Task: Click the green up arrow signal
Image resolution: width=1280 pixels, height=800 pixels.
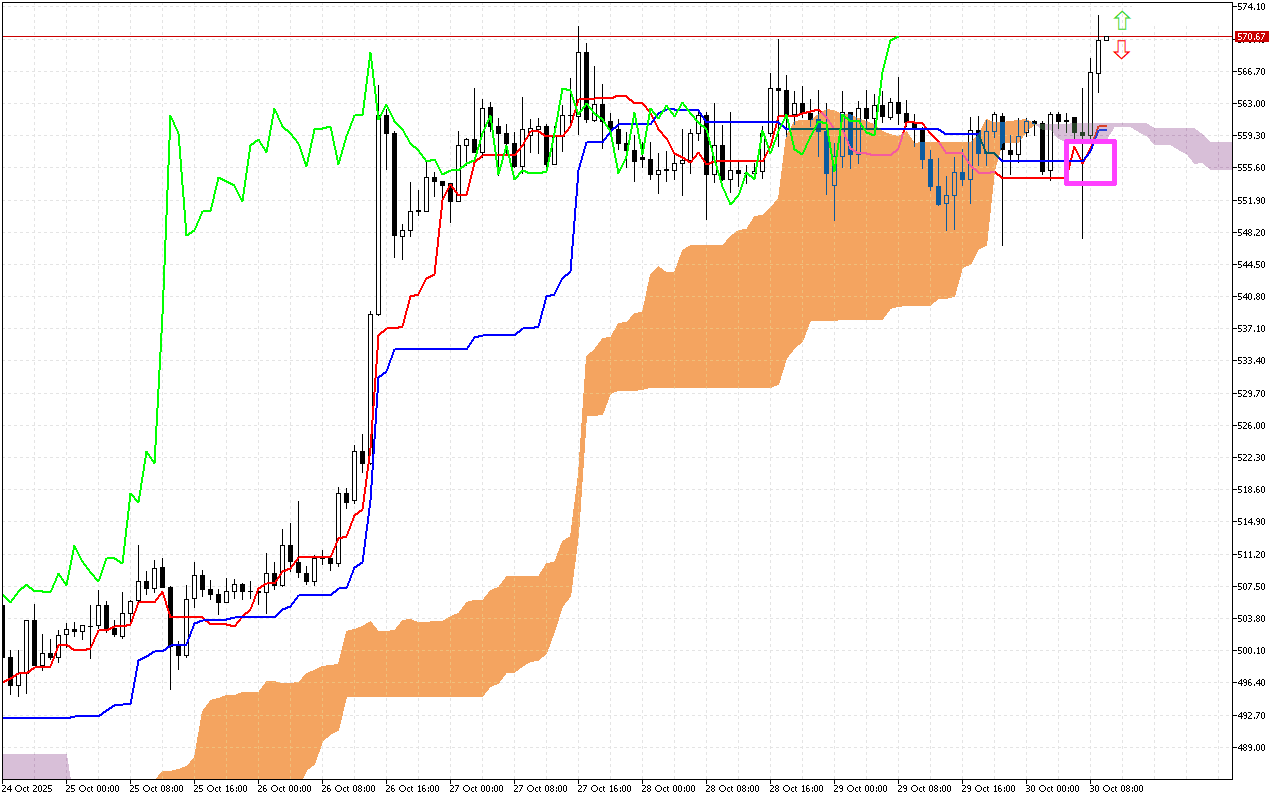Action: (x=1122, y=19)
